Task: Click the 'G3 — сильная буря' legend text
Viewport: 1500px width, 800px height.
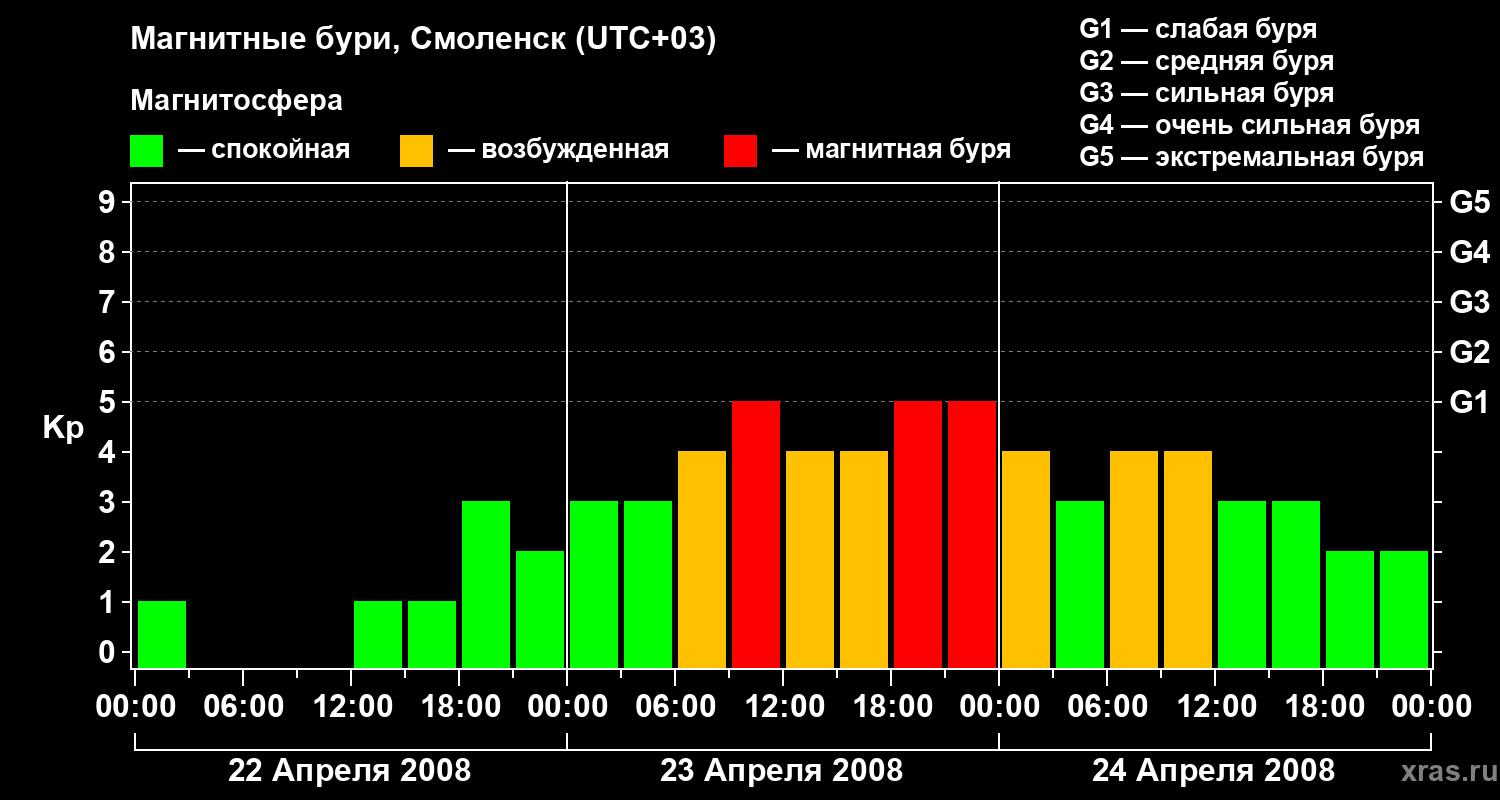Action: (x=1207, y=93)
